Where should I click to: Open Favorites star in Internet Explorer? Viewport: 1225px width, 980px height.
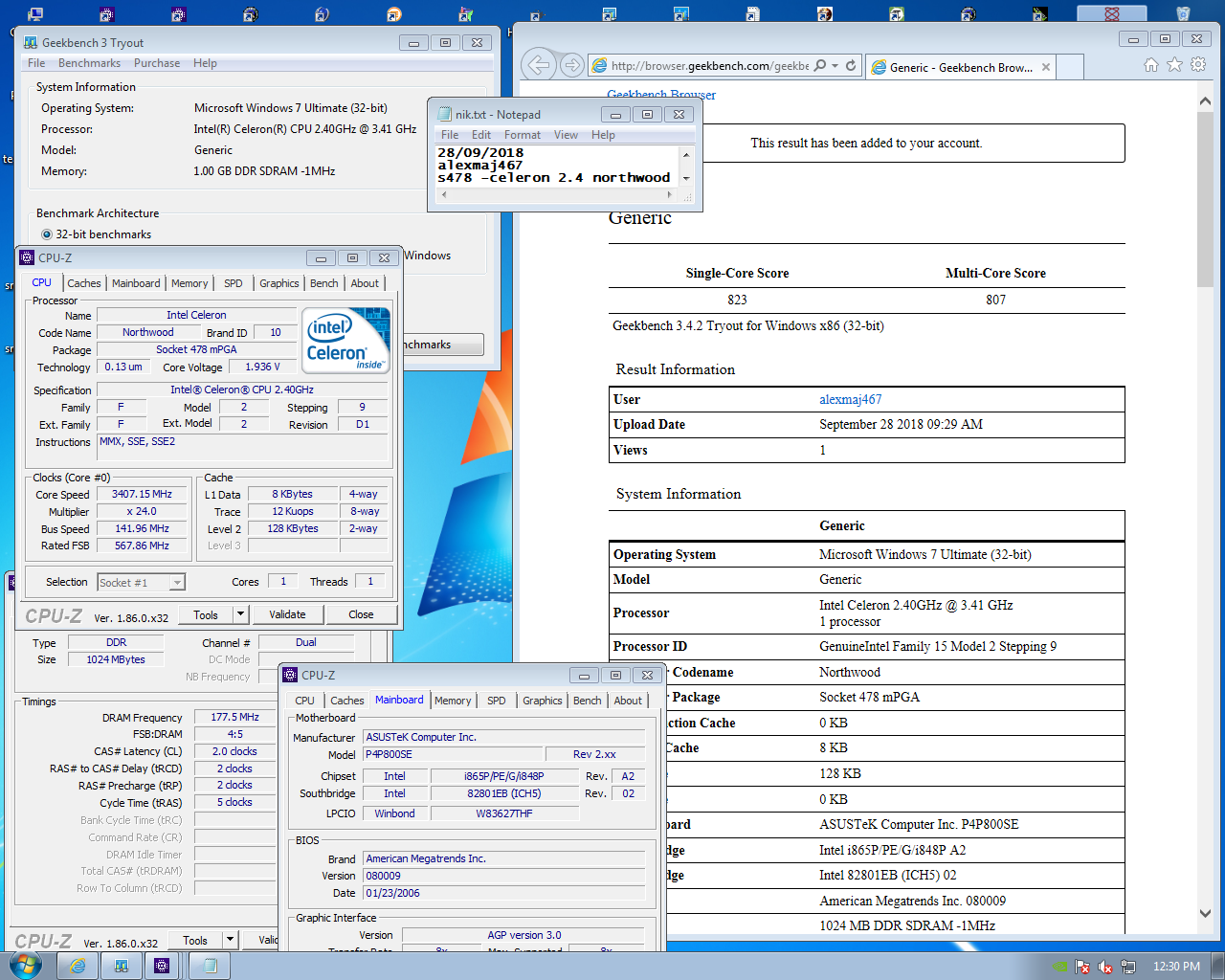click(1174, 65)
